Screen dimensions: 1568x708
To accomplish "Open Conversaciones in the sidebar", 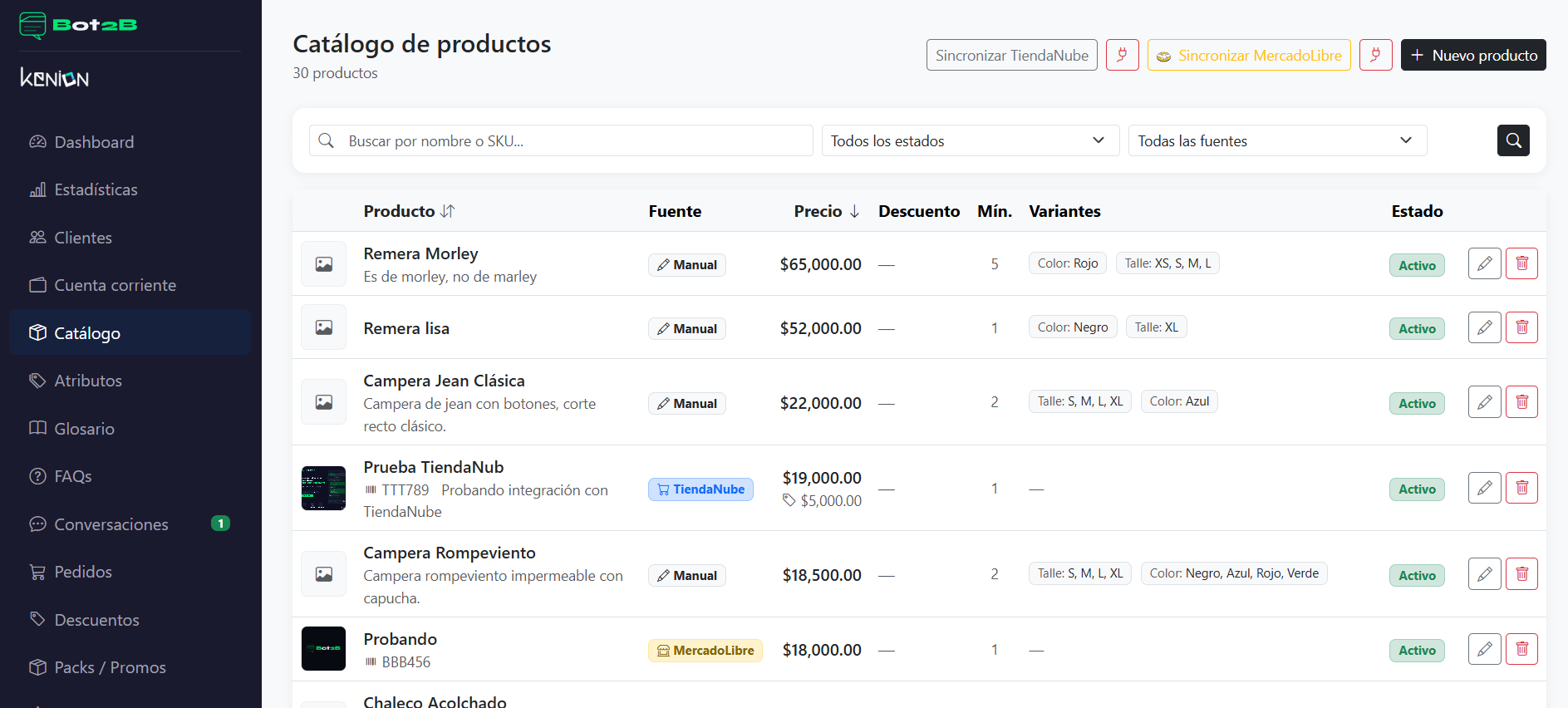I will point(130,524).
